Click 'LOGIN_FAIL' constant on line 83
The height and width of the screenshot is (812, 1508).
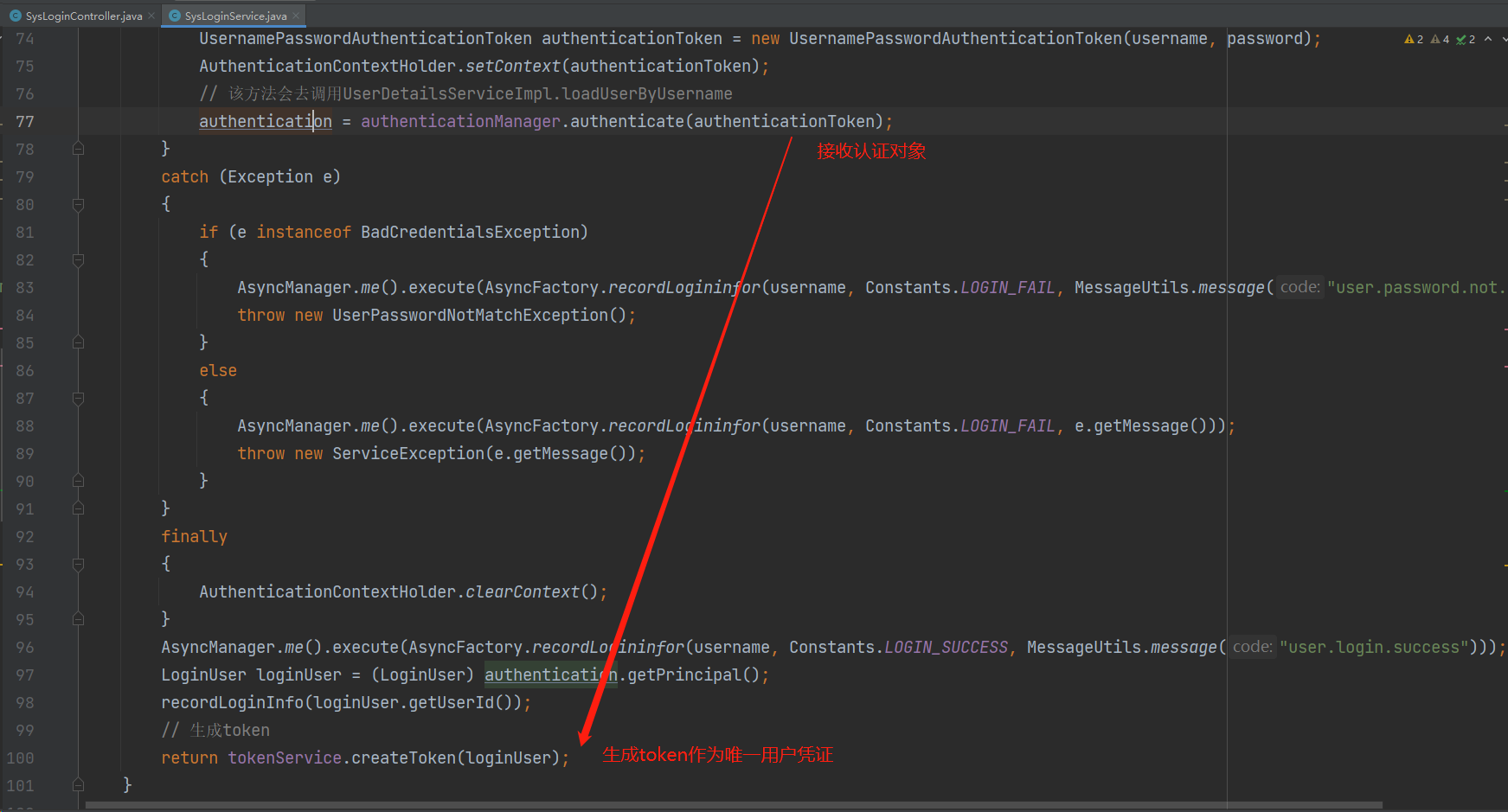click(1008, 288)
